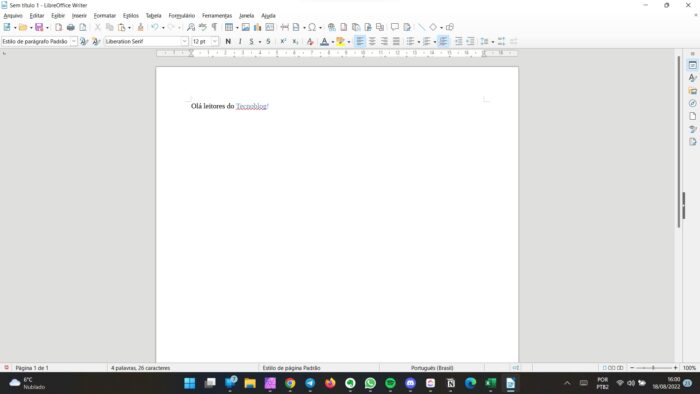Adjust the zoom slider in status bar
This screenshot has height=394, width=700.
point(654,368)
